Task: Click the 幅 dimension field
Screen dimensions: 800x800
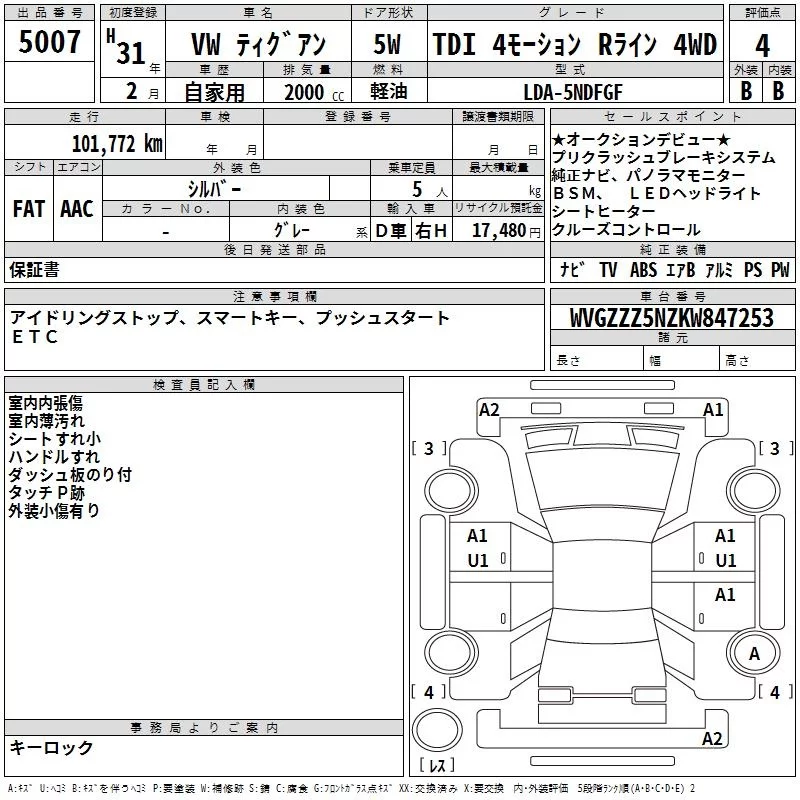Action: coord(682,359)
